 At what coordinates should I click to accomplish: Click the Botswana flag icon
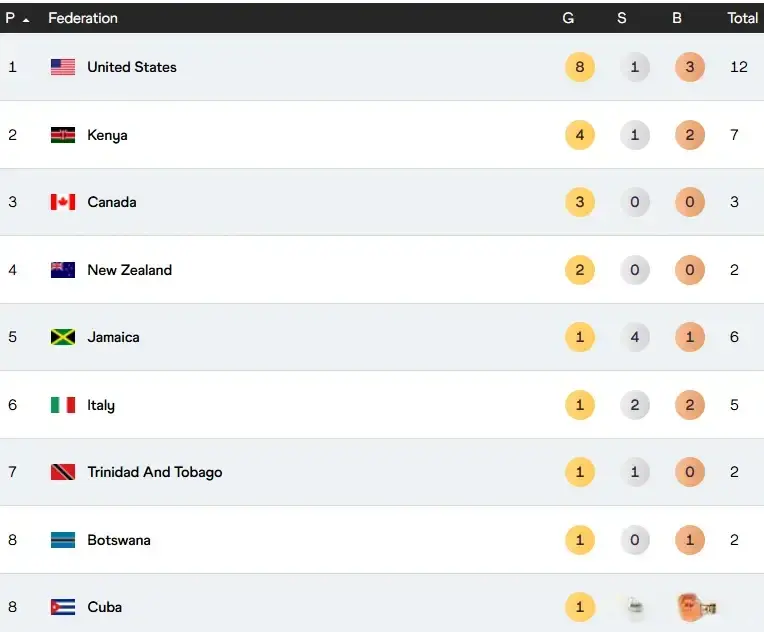pyautogui.click(x=63, y=540)
